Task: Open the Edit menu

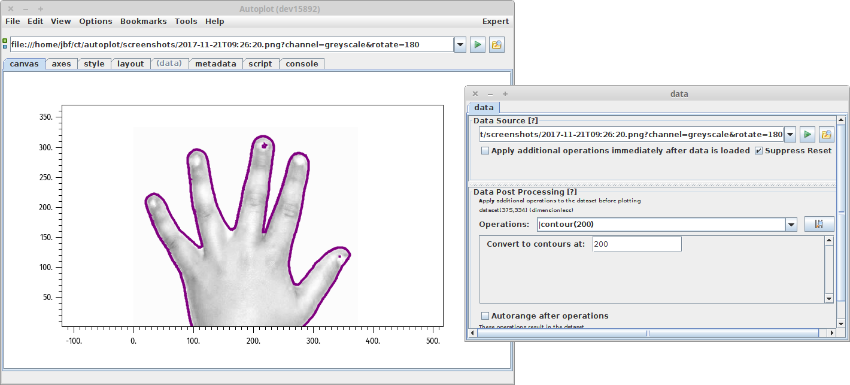Action: (x=35, y=22)
